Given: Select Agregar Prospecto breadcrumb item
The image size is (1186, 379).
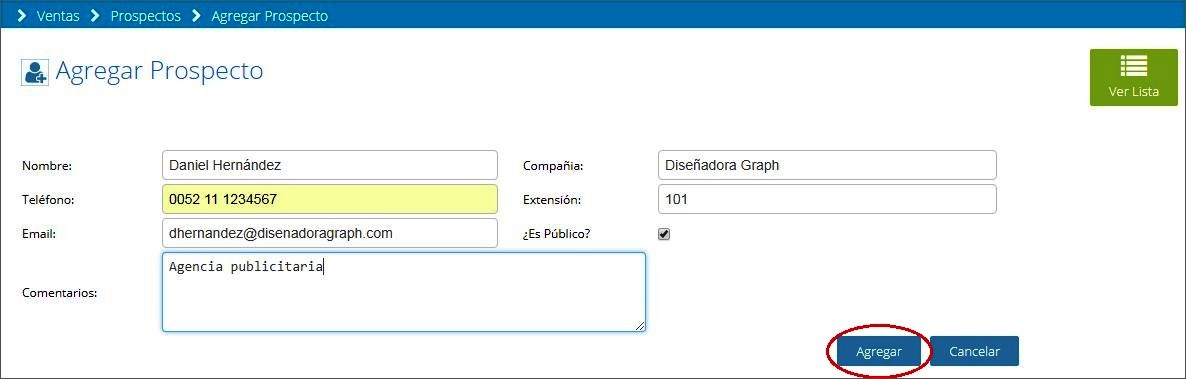Looking at the screenshot, I should [x=270, y=16].
